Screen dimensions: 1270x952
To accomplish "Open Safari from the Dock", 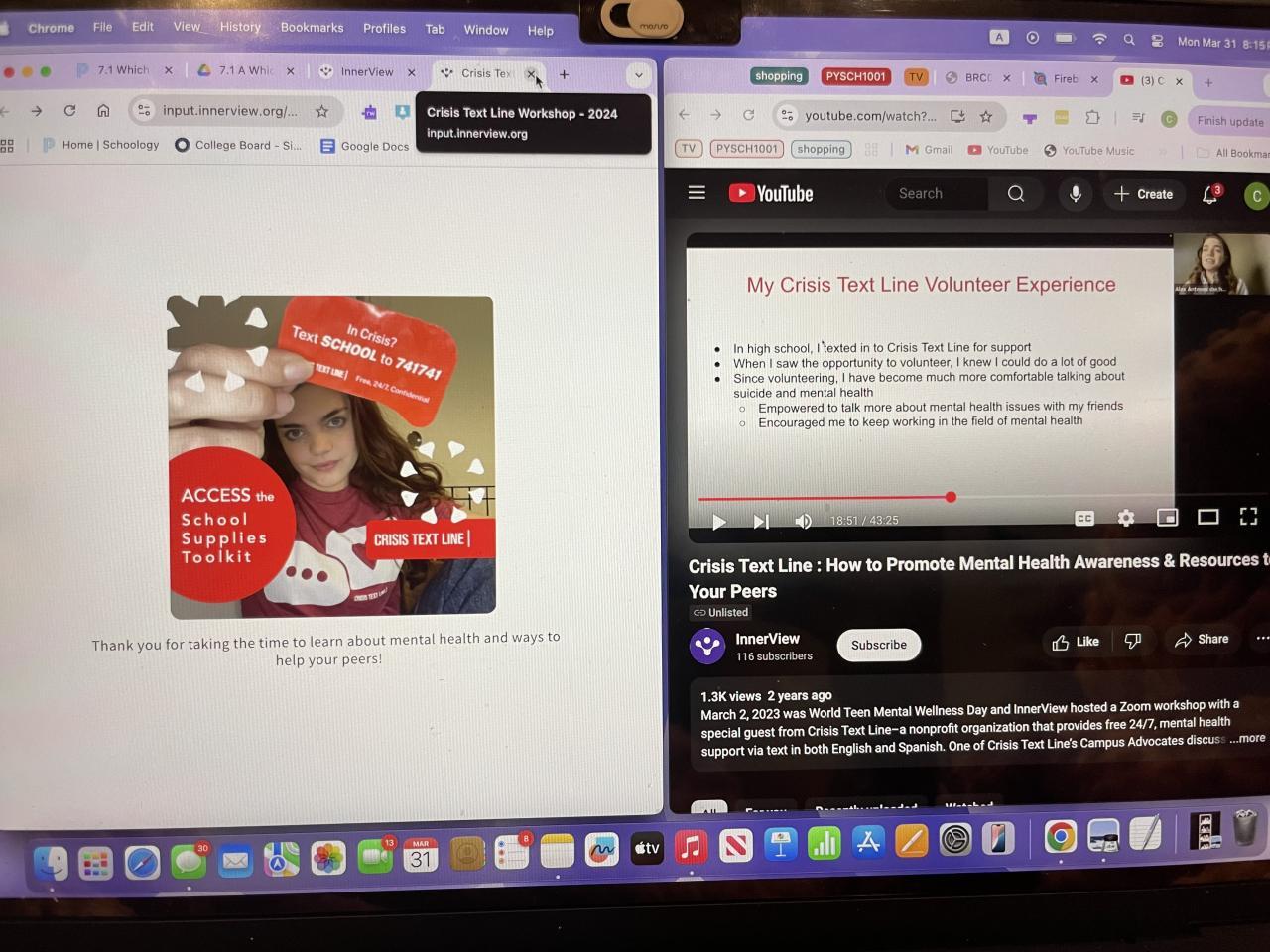I will click(x=142, y=861).
